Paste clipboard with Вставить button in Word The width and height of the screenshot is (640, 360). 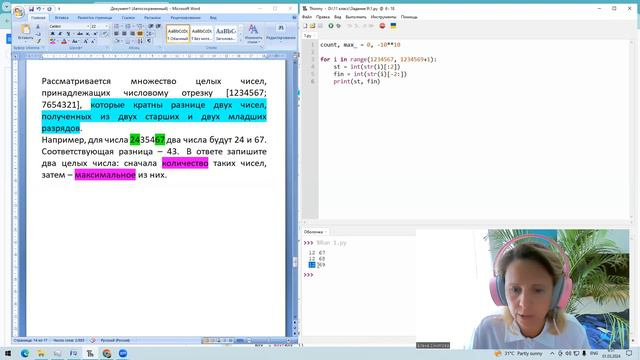coord(25,32)
